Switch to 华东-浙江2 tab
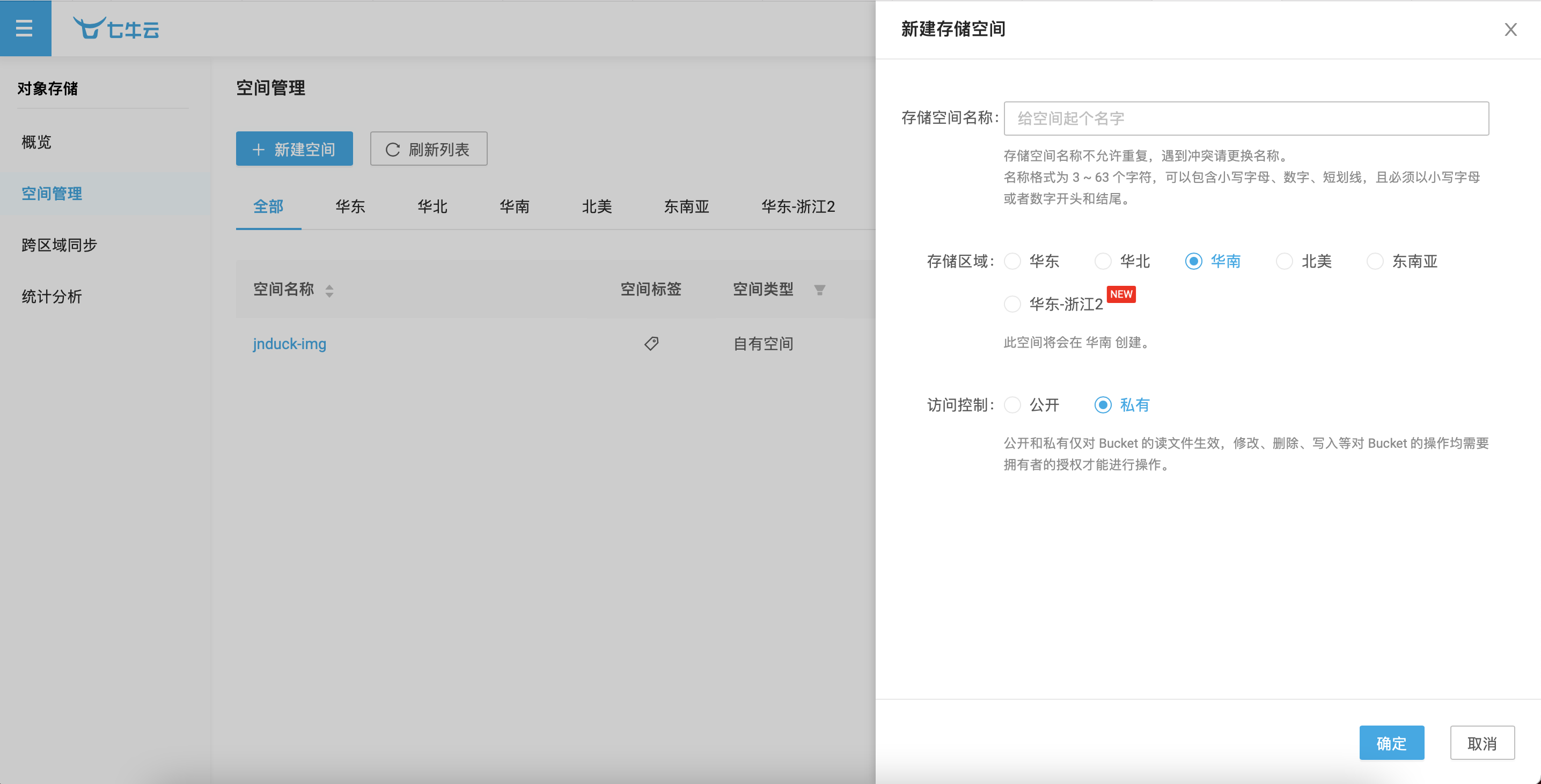 click(797, 207)
